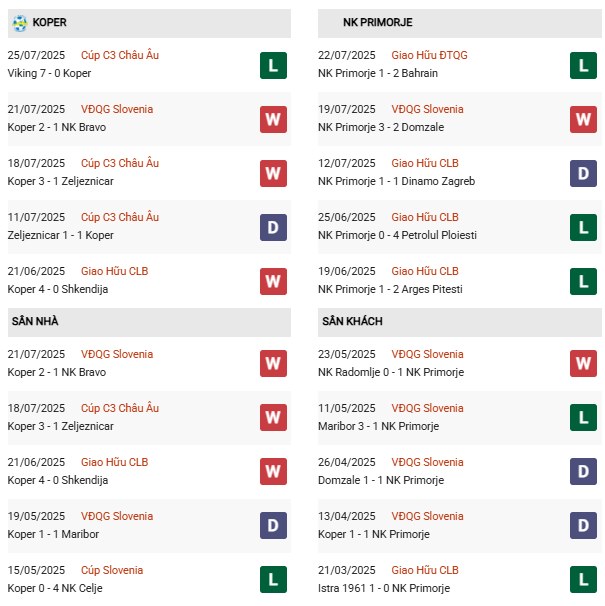
Task: Click the W badge for NK Radomlje 0-1 NK Primorje
Action: click(x=584, y=364)
